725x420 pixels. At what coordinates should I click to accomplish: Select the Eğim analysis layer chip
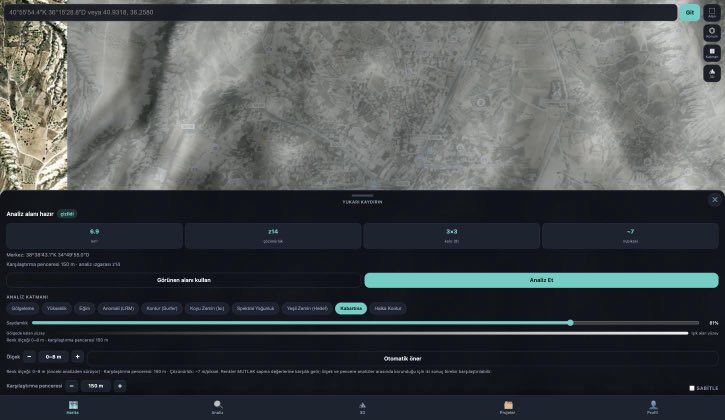click(x=84, y=309)
